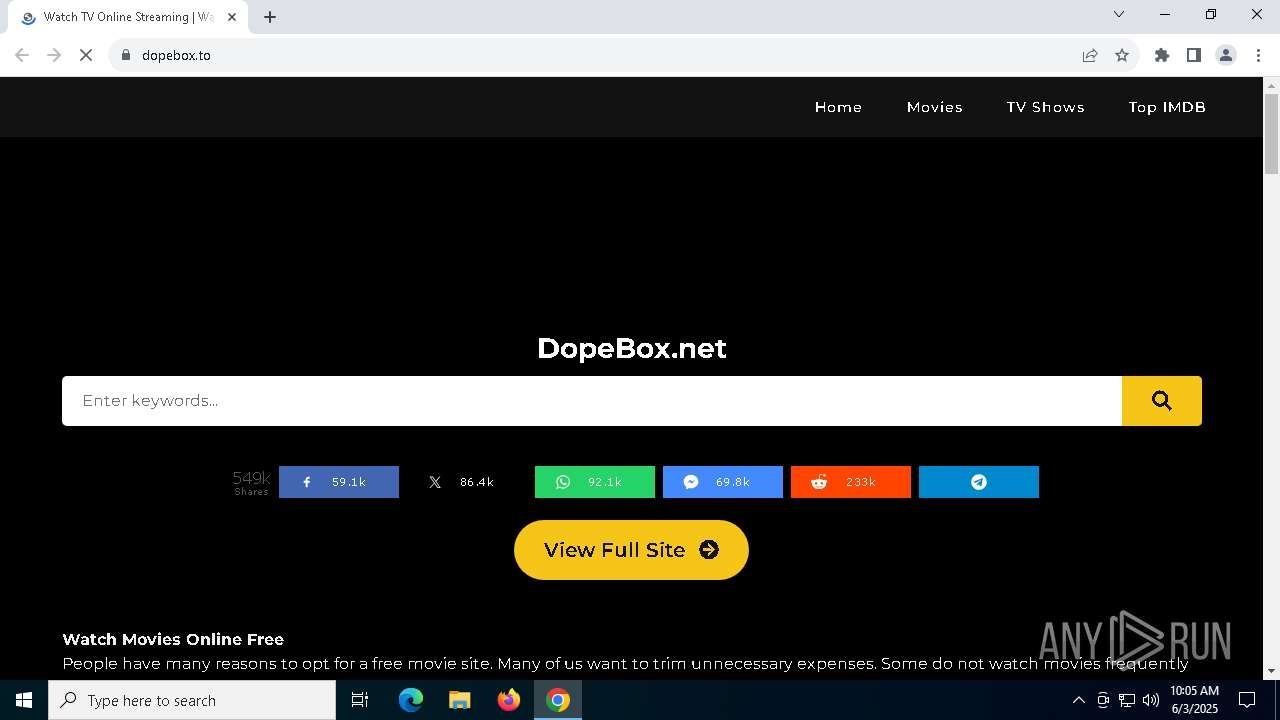This screenshot has height=720, width=1280.
Task: Close the Watch TV Online Streaming tab
Action: point(232,17)
